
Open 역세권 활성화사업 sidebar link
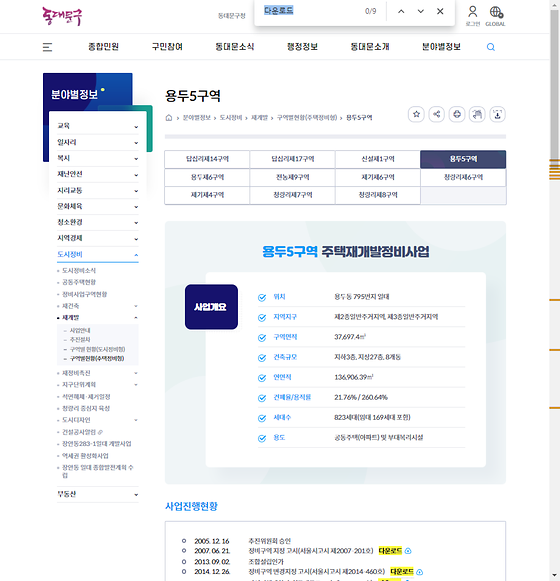click(85, 456)
